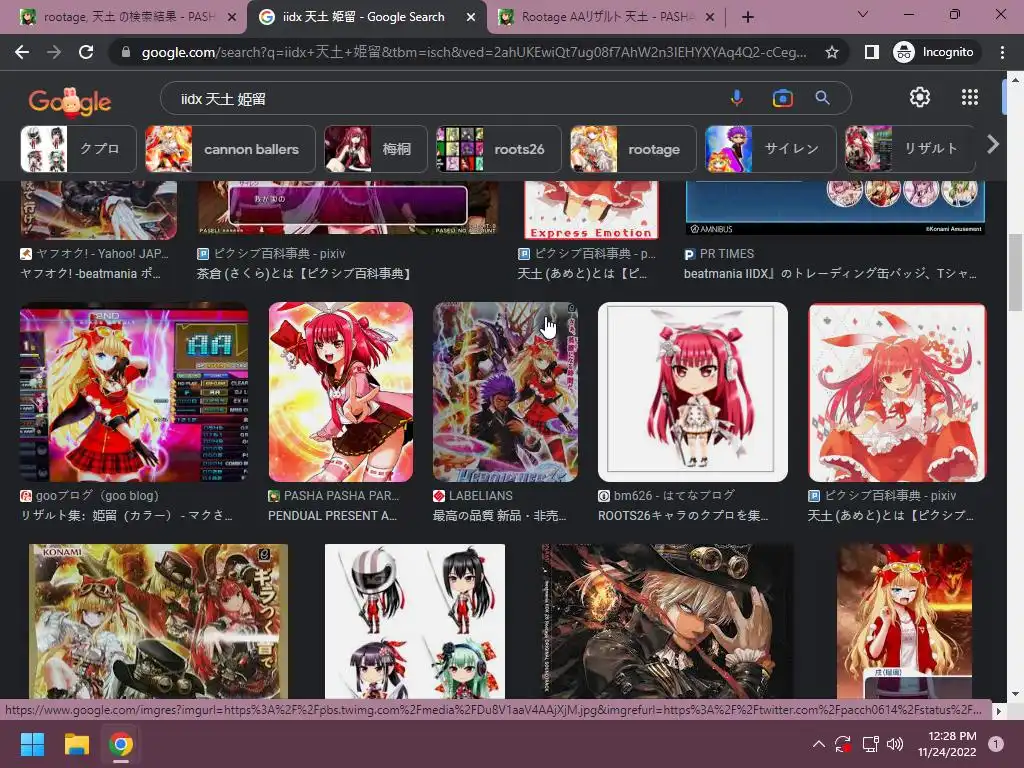The image size is (1024, 768).
Task: Filter by リザルト chip
Action: point(910,149)
